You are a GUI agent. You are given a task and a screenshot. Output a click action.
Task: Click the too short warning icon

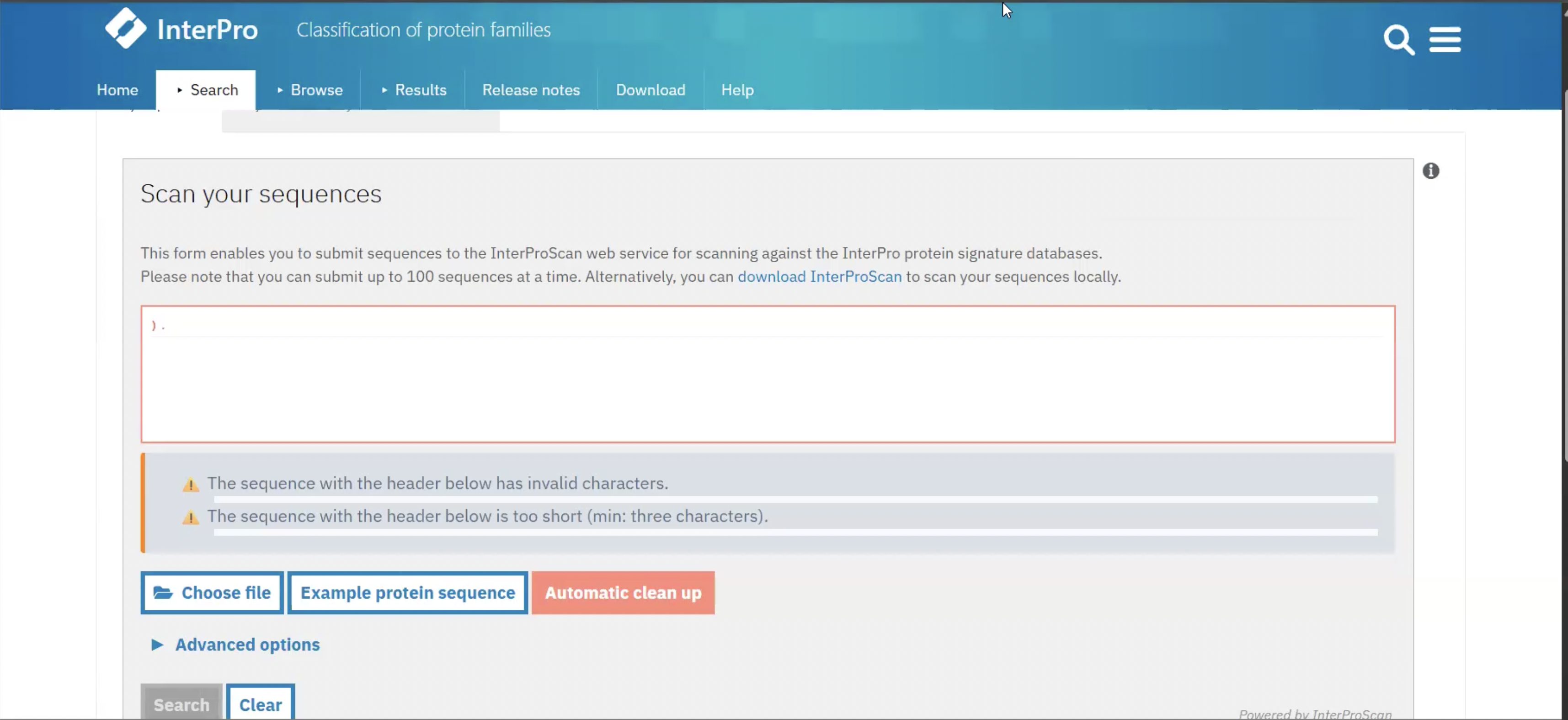(x=191, y=518)
